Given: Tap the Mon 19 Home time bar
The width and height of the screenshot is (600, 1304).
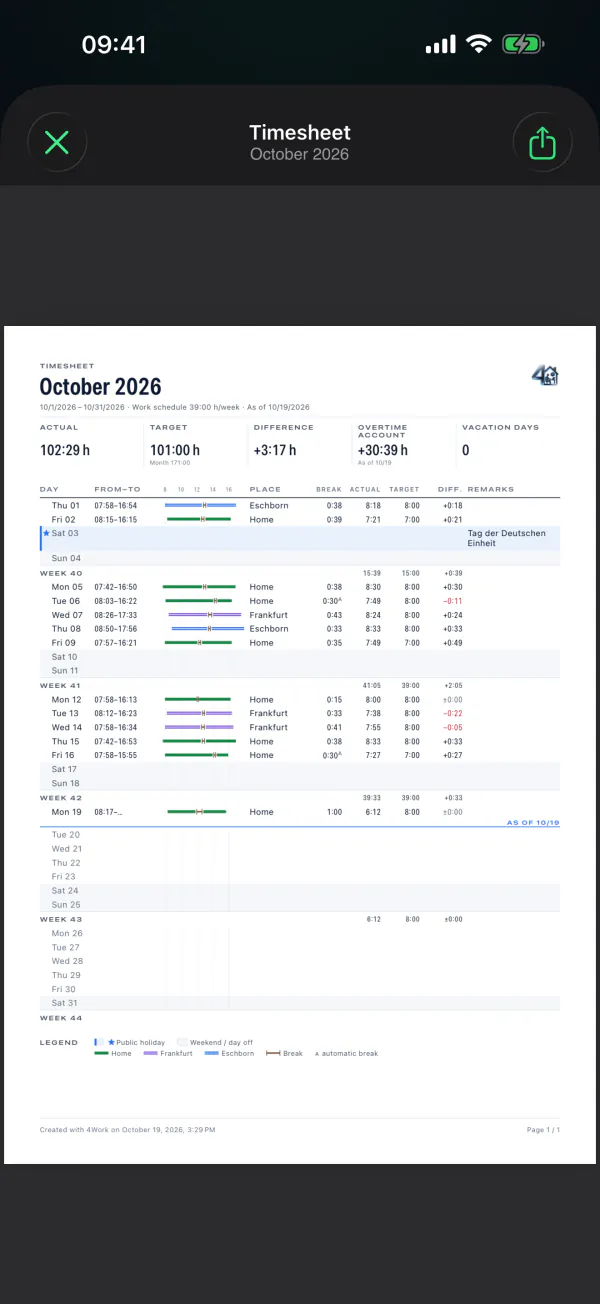Looking at the screenshot, I should click(197, 812).
